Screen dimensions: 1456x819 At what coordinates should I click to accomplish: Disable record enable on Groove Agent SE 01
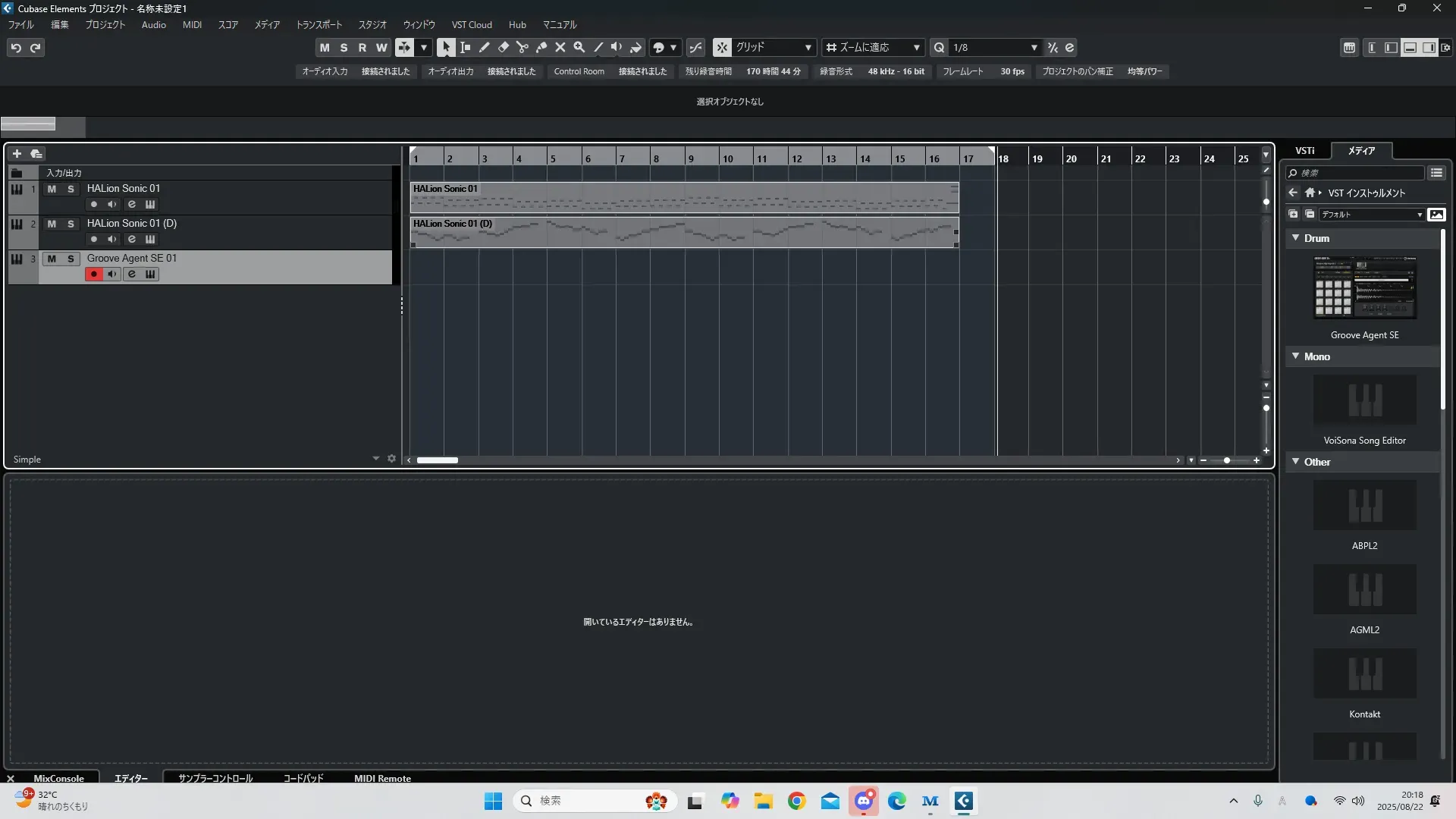(93, 275)
